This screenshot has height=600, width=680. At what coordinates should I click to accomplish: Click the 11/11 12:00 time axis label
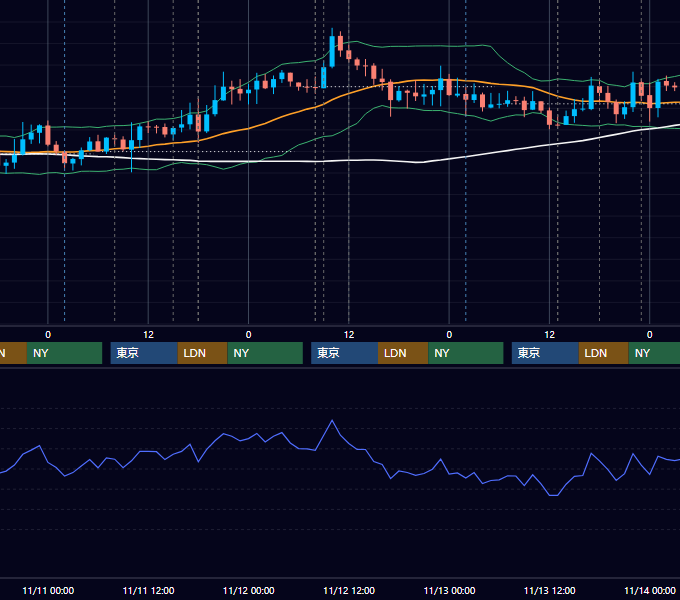click(148, 590)
